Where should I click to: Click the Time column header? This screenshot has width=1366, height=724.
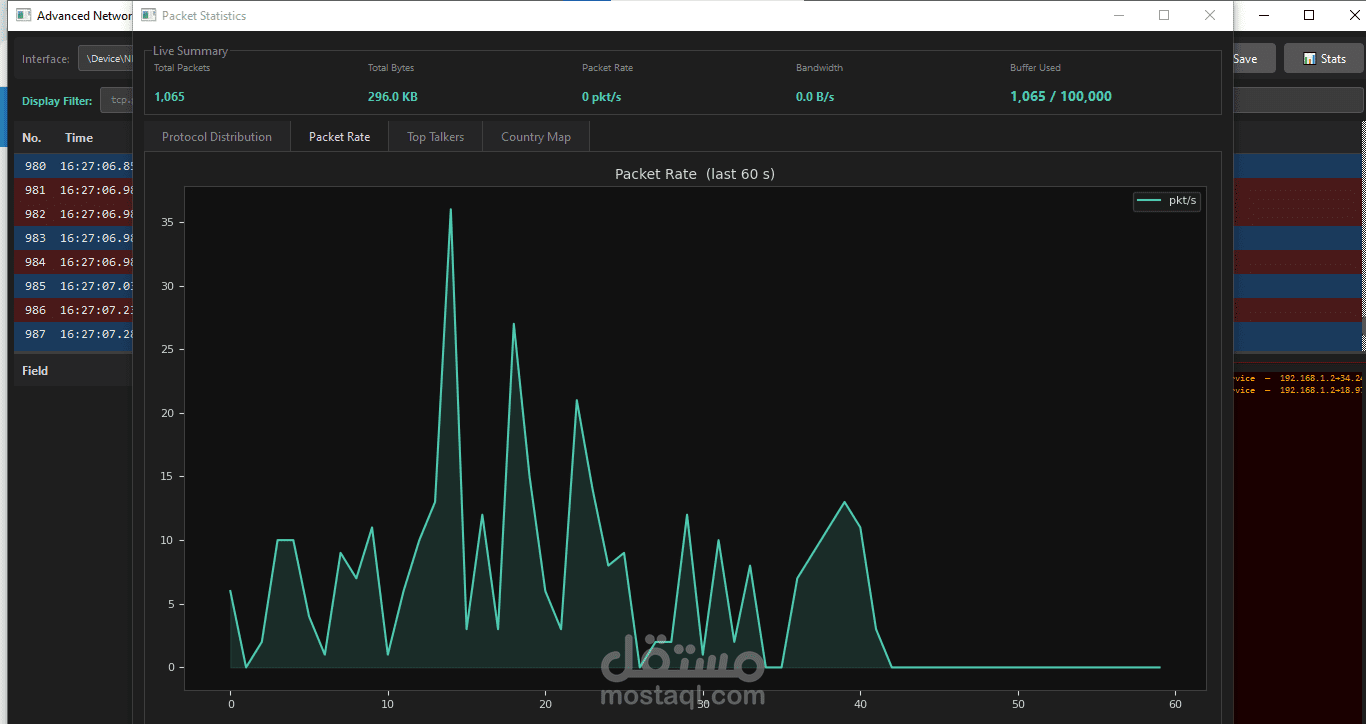[79, 138]
